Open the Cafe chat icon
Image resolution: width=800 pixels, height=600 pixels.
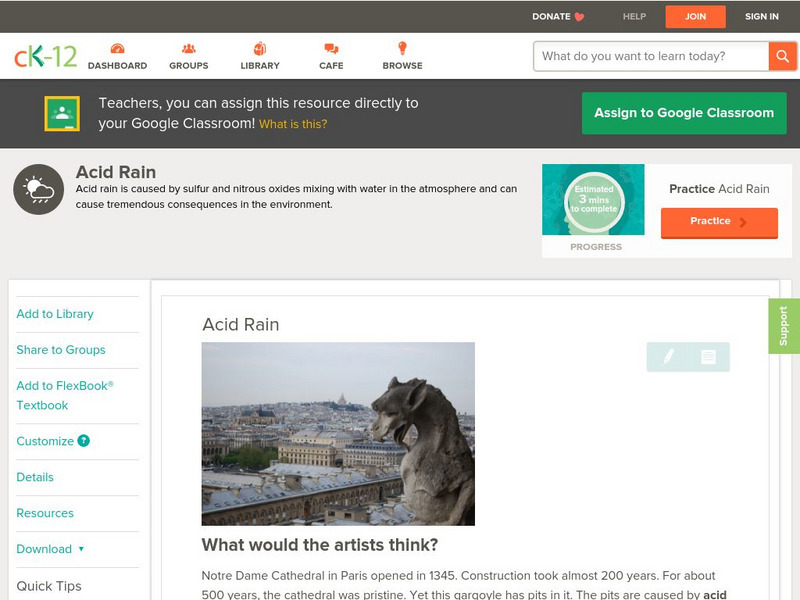331,49
